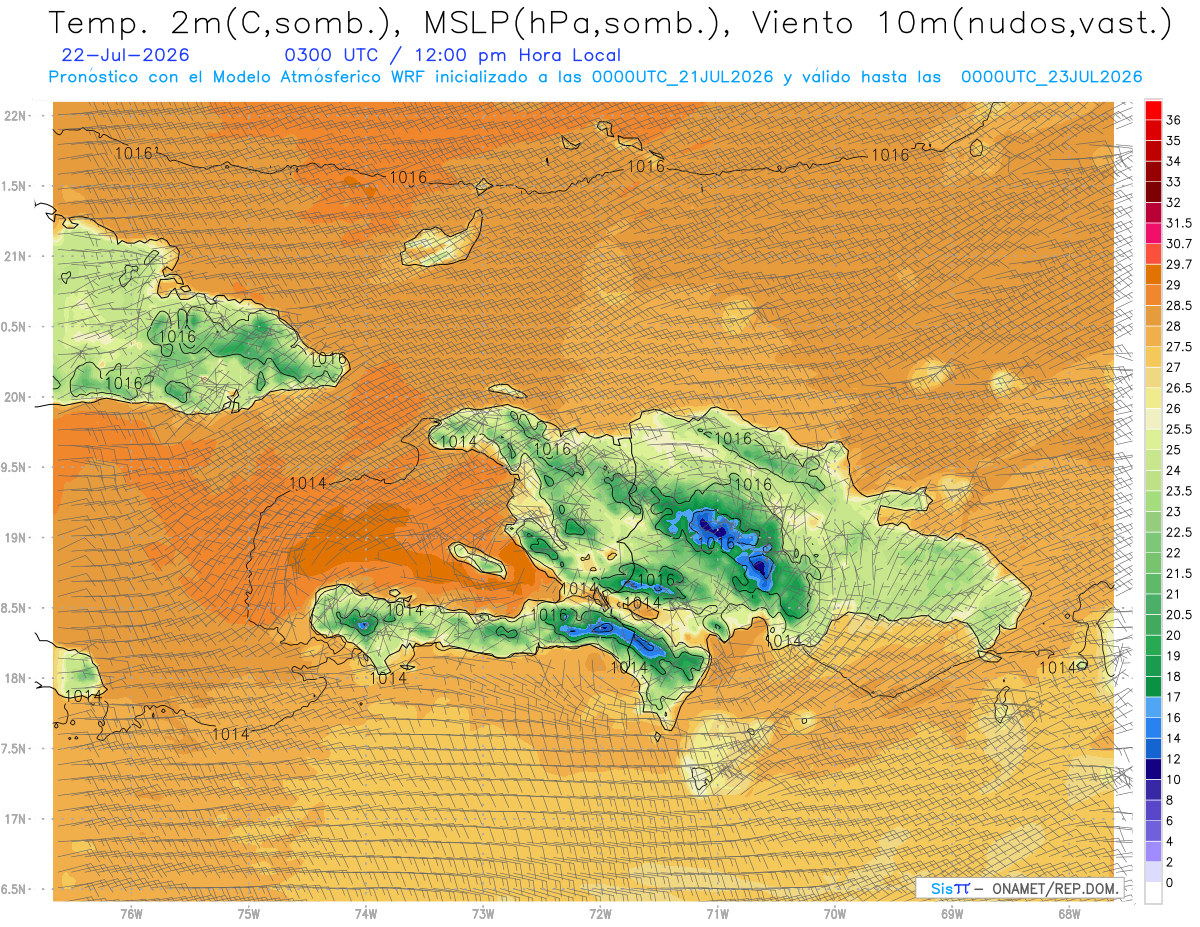Image resolution: width=1200 pixels, height=927 pixels.
Task: Click the latitude axis label '20N'
Action: 17,397
